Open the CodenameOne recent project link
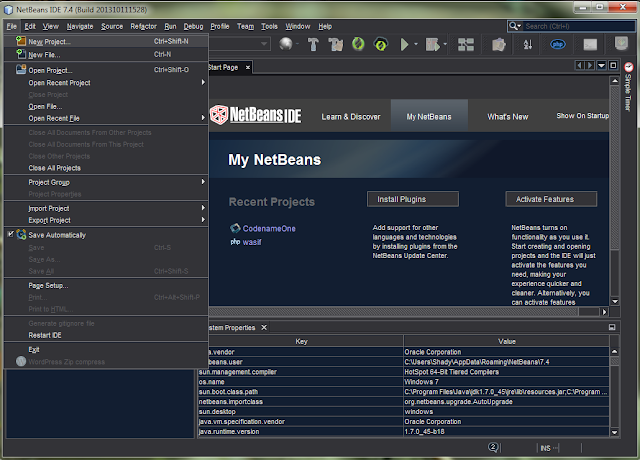Screen dimensions: 640x460 pyautogui.click(x=269, y=229)
